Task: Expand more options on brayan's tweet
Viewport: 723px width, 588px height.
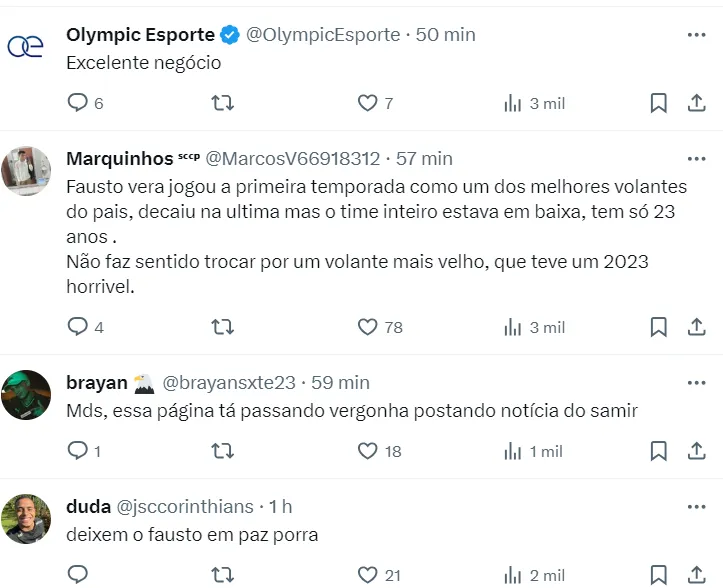Action: [x=696, y=383]
